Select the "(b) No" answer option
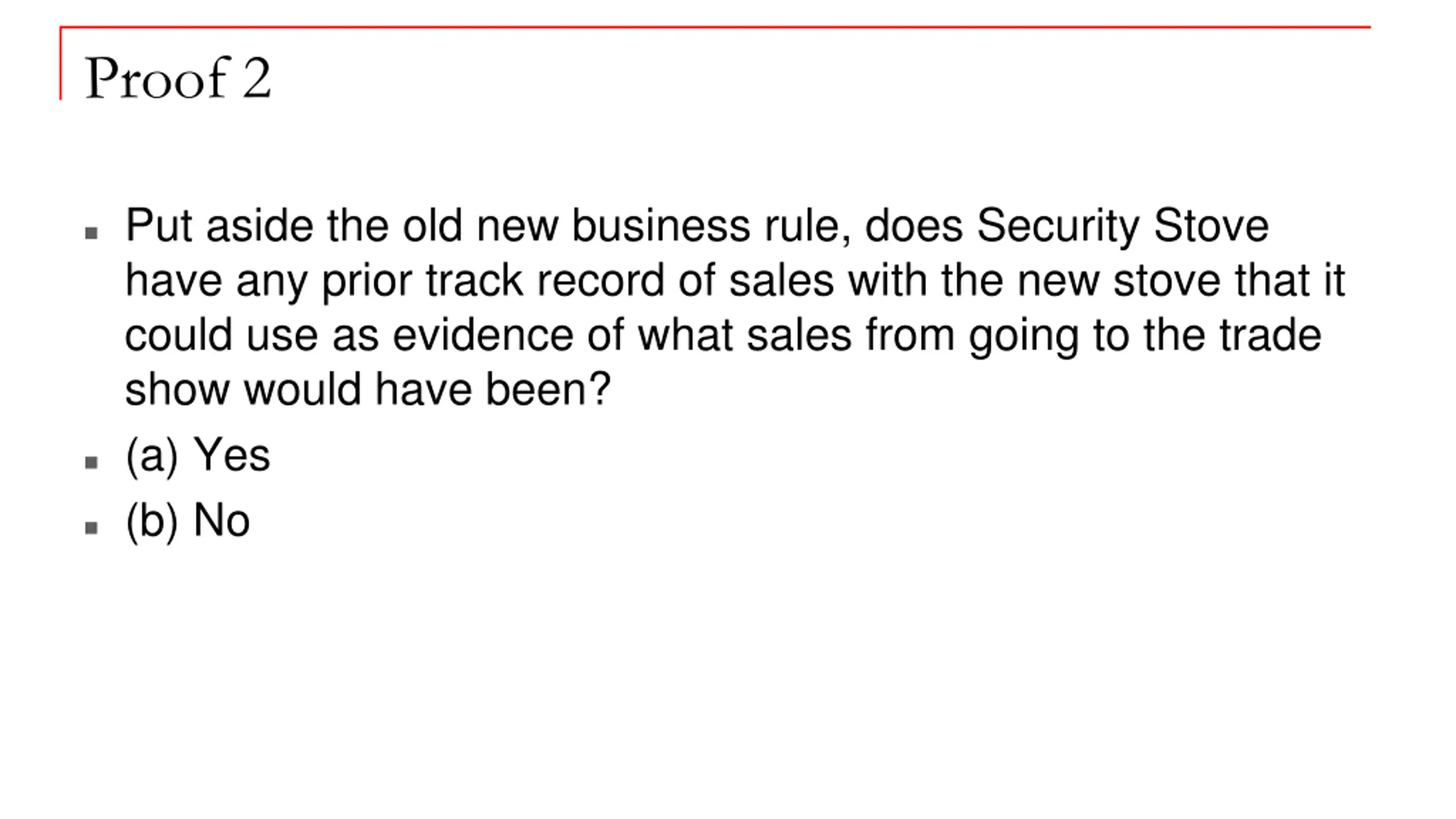The height and width of the screenshot is (819, 1456). [187, 520]
